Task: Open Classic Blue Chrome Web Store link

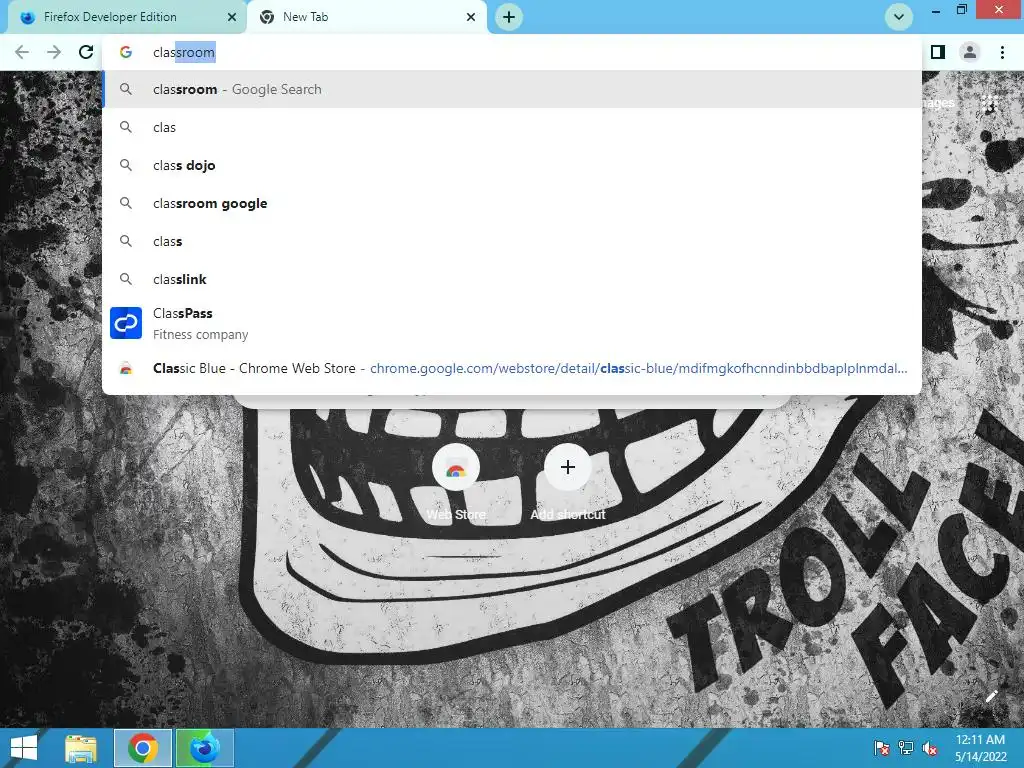Action: pyautogui.click(x=512, y=368)
